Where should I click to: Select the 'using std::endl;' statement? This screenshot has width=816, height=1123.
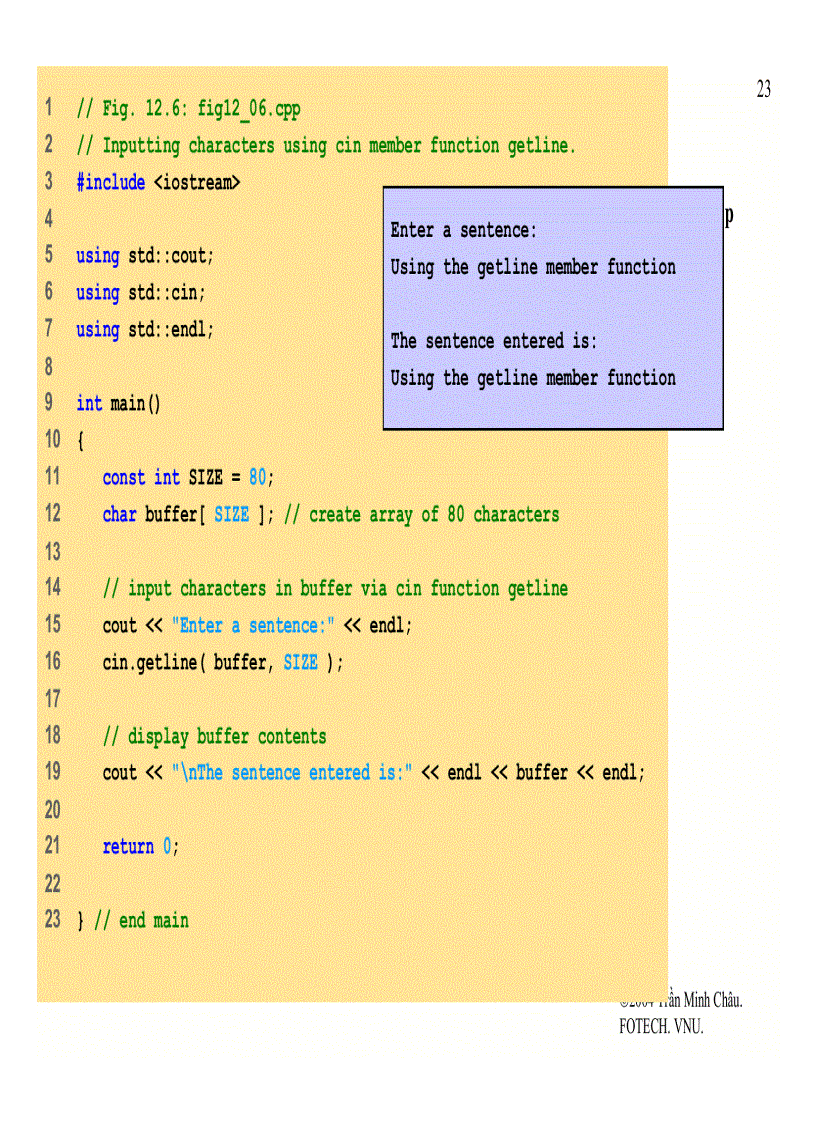coord(145,330)
